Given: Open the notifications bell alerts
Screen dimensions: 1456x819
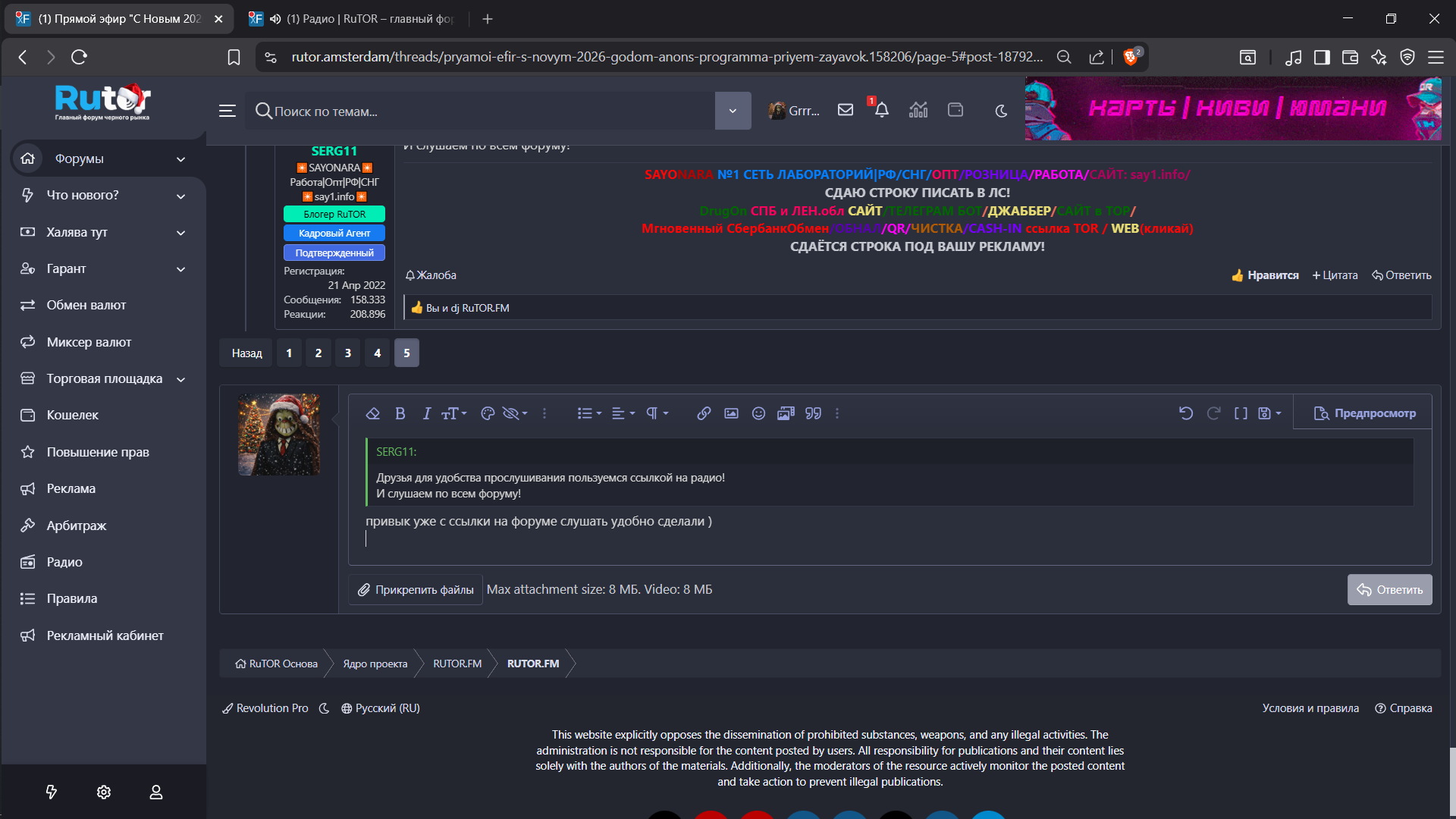Looking at the screenshot, I should (881, 111).
